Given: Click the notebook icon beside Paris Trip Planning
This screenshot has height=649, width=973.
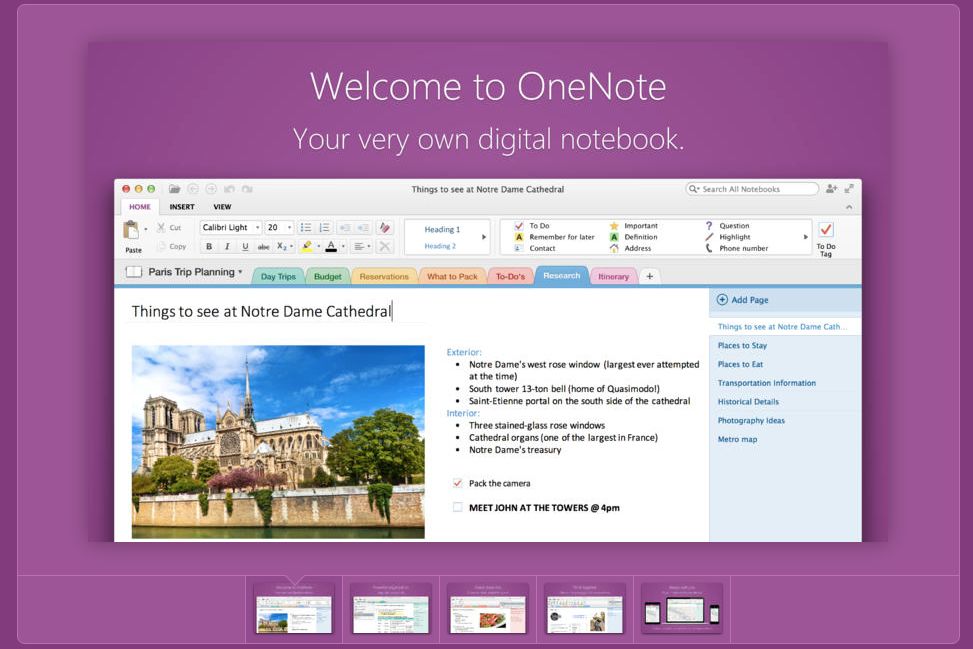Looking at the screenshot, I should [x=133, y=272].
